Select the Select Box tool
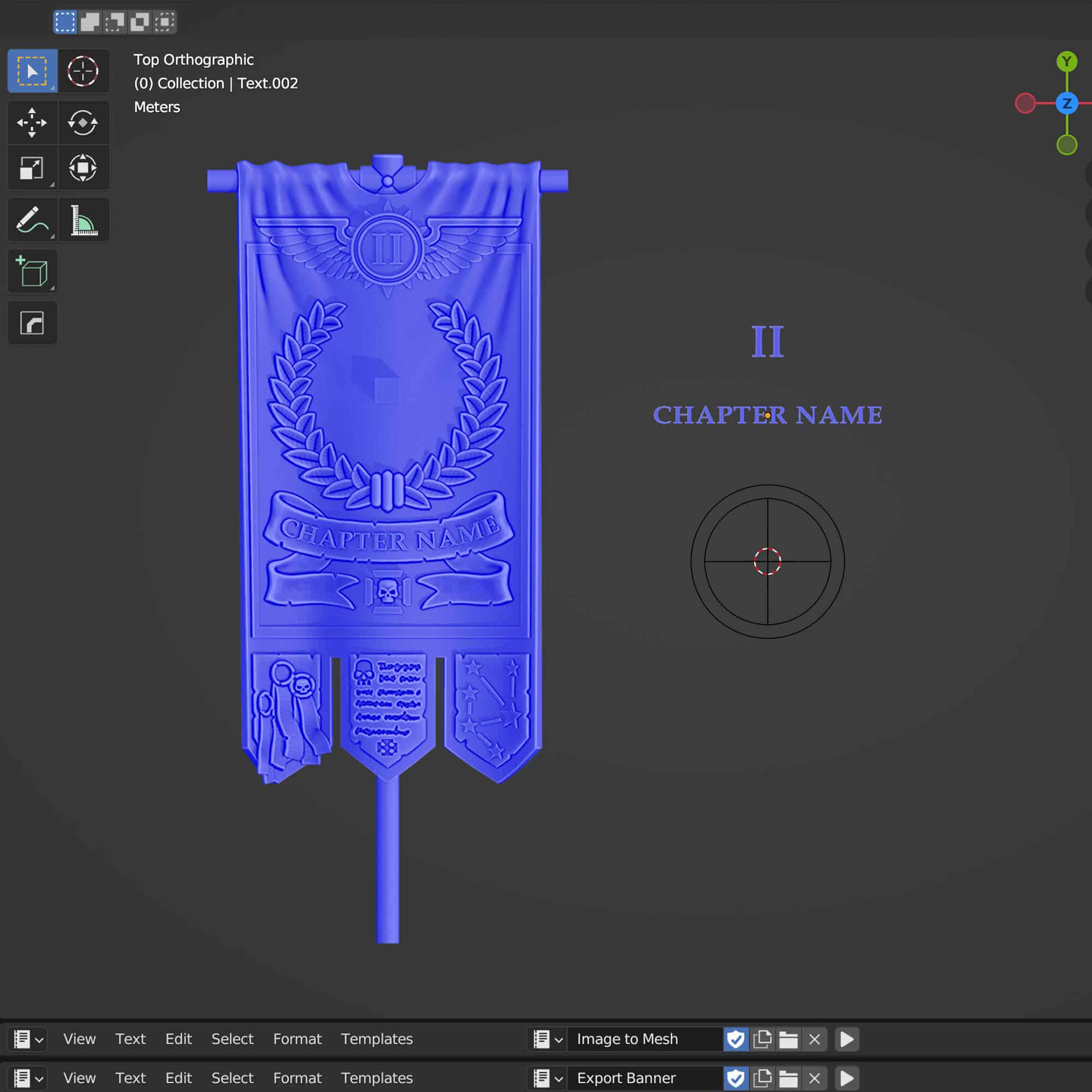 (32, 71)
